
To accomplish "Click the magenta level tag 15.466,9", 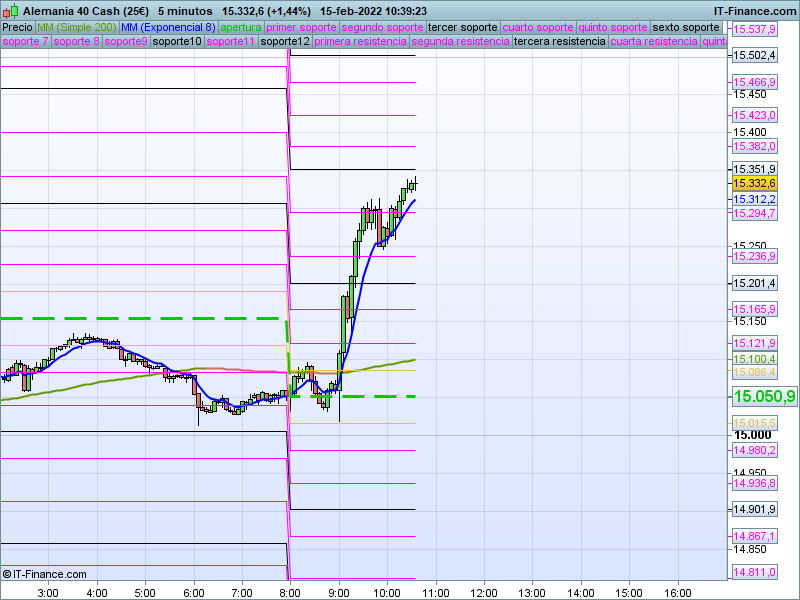I will coord(754,82).
